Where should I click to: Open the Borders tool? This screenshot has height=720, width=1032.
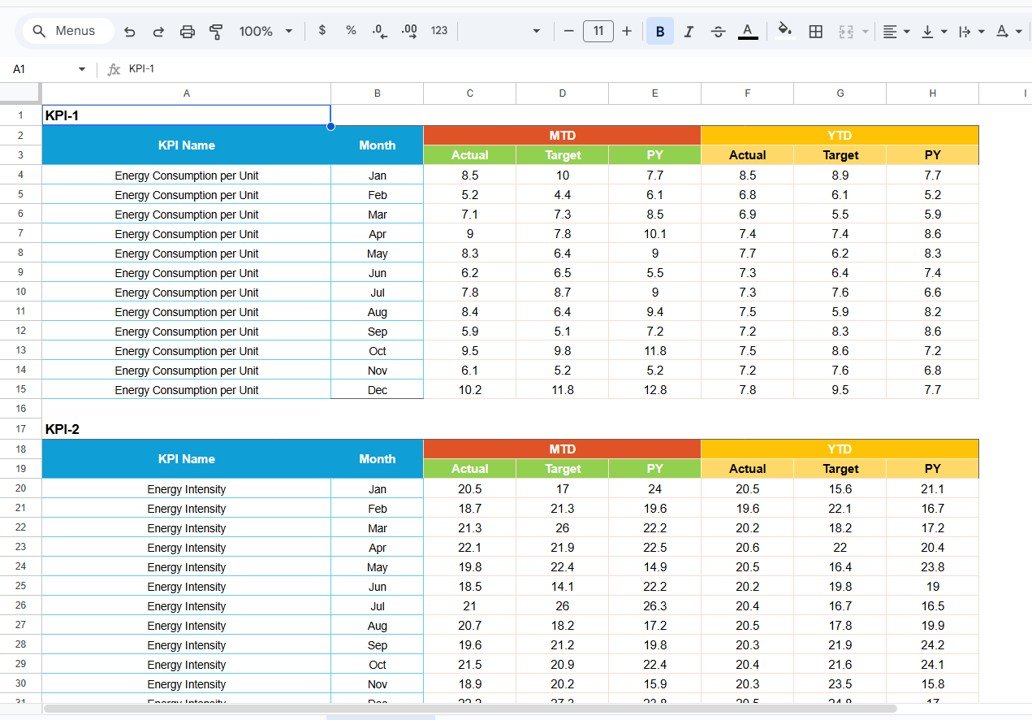[815, 31]
